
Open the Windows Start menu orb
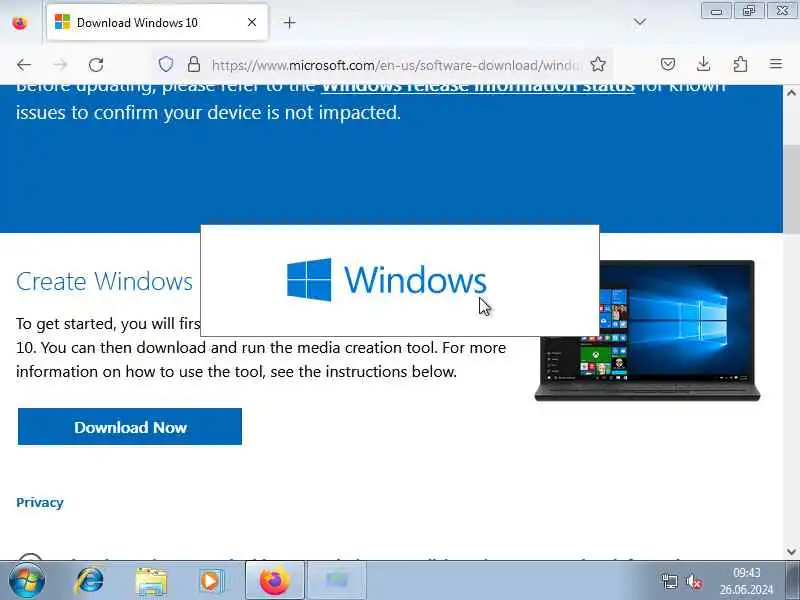(x=27, y=581)
